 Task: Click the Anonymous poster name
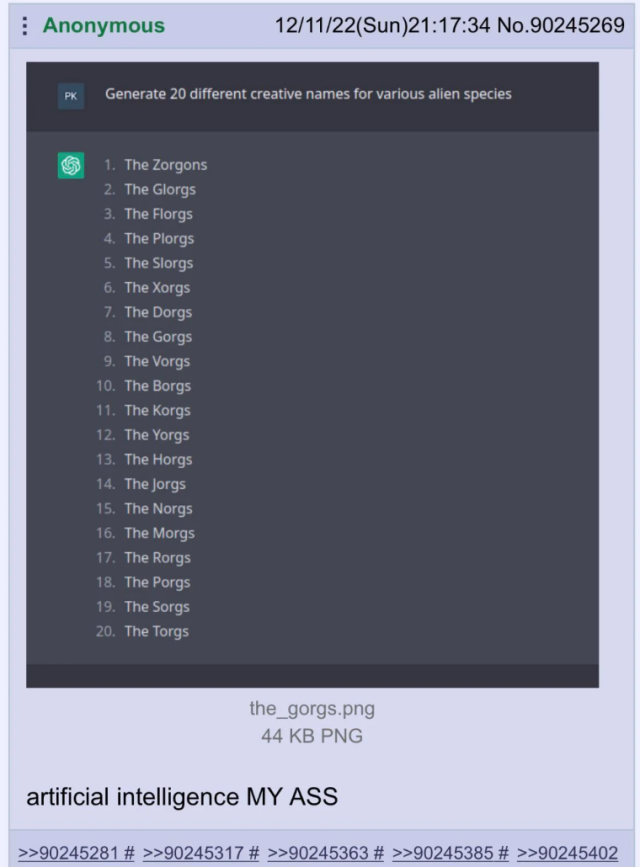click(x=104, y=25)
